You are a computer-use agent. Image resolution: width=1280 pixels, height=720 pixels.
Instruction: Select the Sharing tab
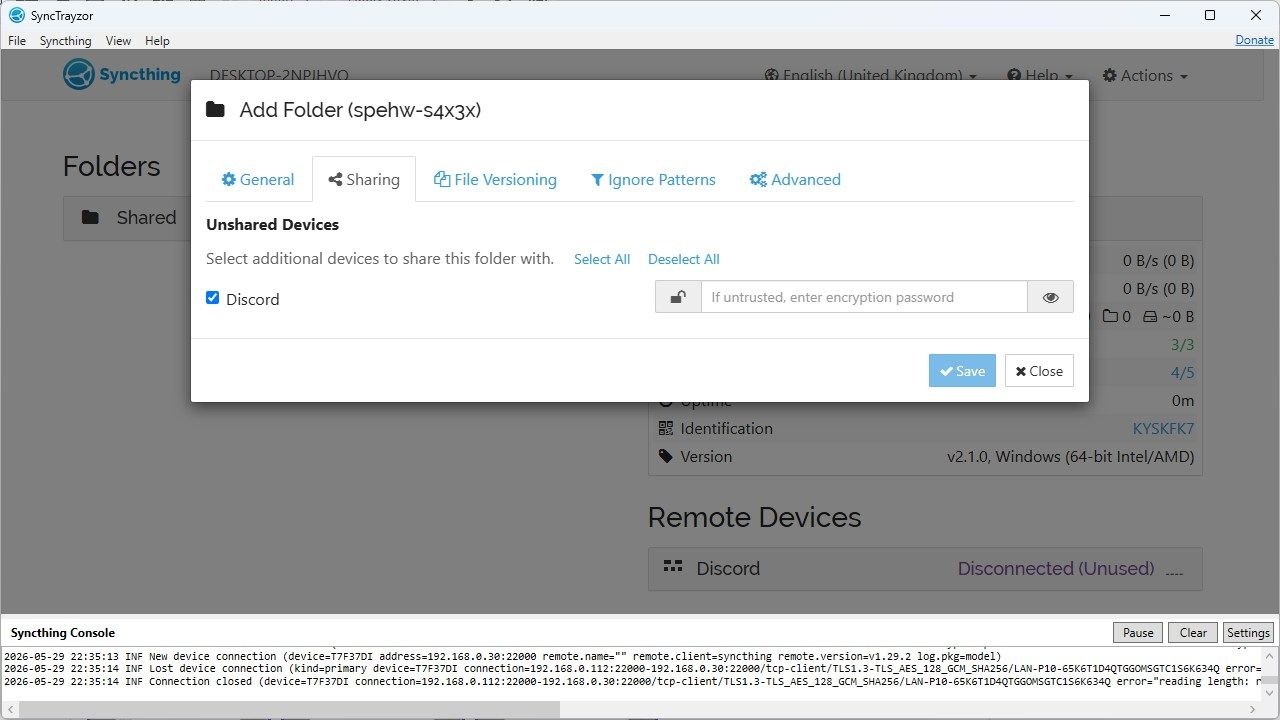click(x=364, y=180)
